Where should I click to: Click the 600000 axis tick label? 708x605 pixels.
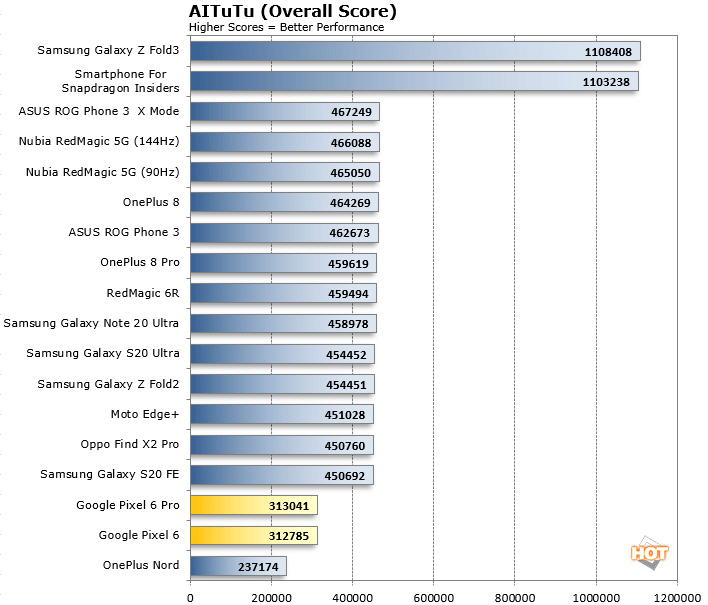[x=434, y=598]
